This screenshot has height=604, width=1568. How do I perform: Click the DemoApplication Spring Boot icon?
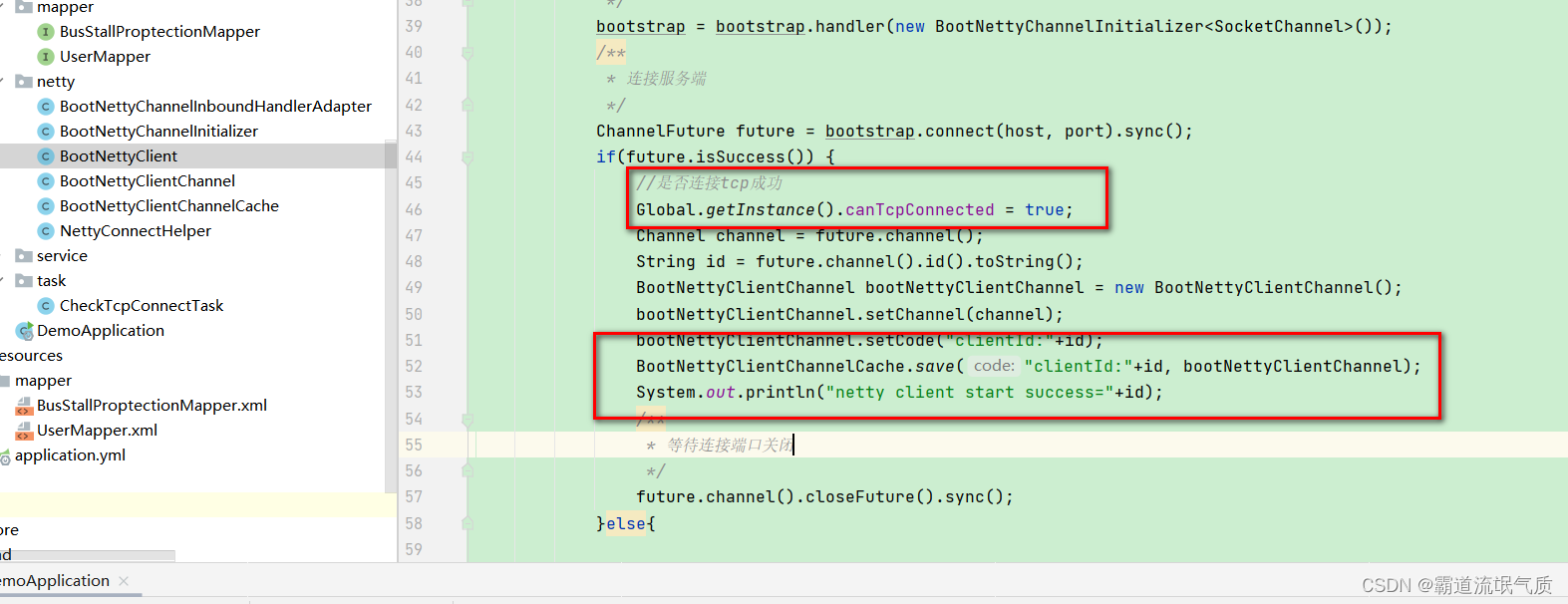[x=24, y=331]
